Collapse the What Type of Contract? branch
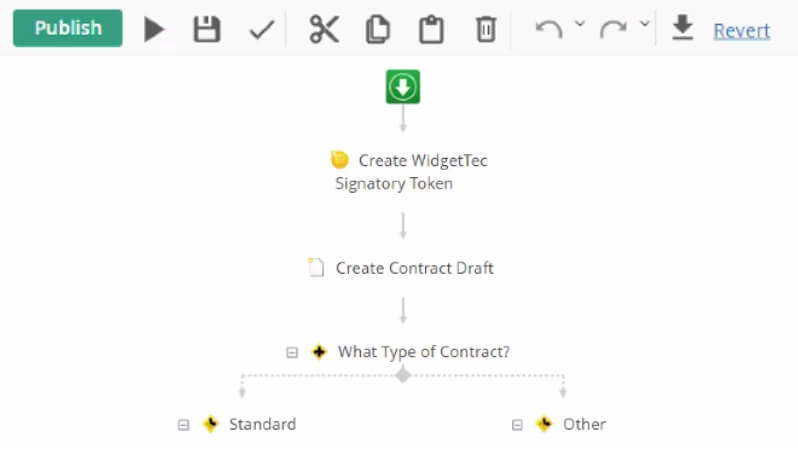This screenshot has height=450, width=798. tap(292, 352)
